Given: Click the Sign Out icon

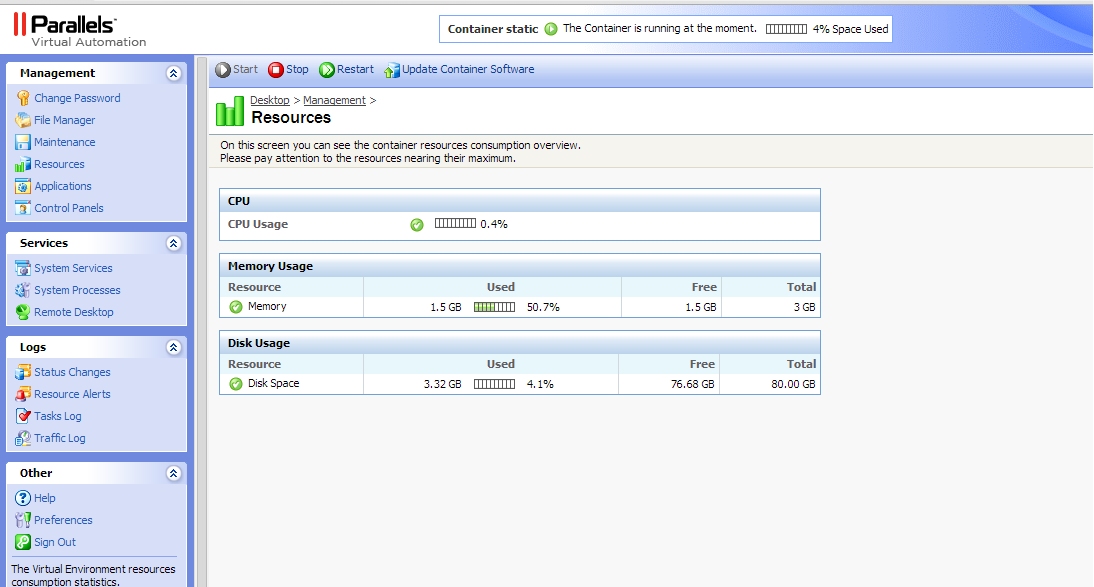Looking at the screenshot, I should point(23,542).
